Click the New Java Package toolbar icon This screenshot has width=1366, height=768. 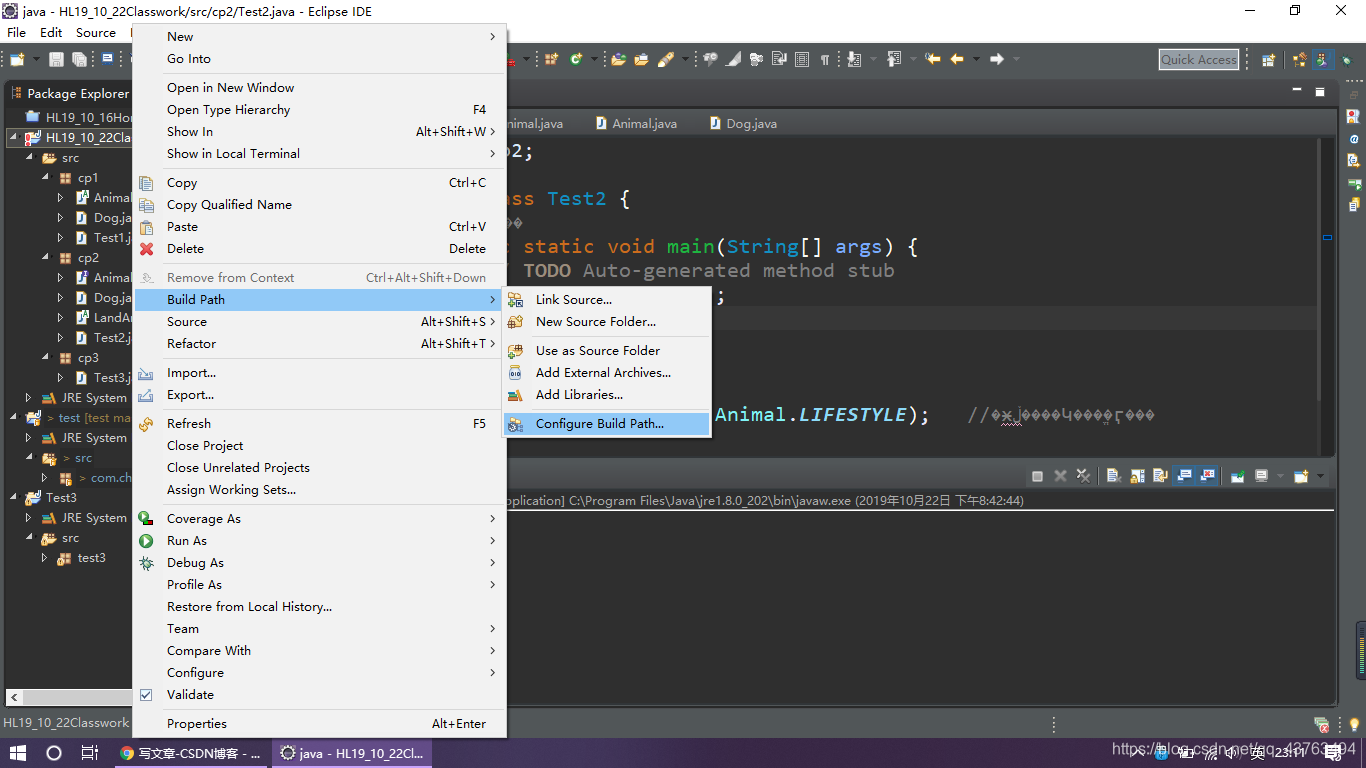pyautogui.click(x=551, y=60)
